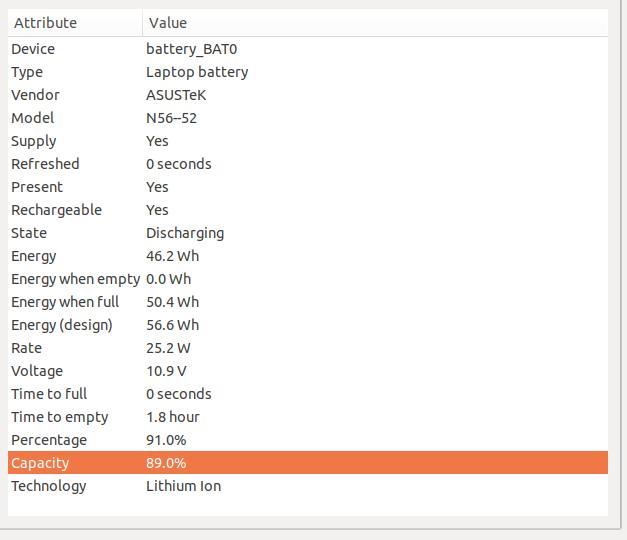Image resolution: width=627 pixels, height=540 pixels.
Task: Select the Technology Lithium Ion row
Action: pos(308,486)
